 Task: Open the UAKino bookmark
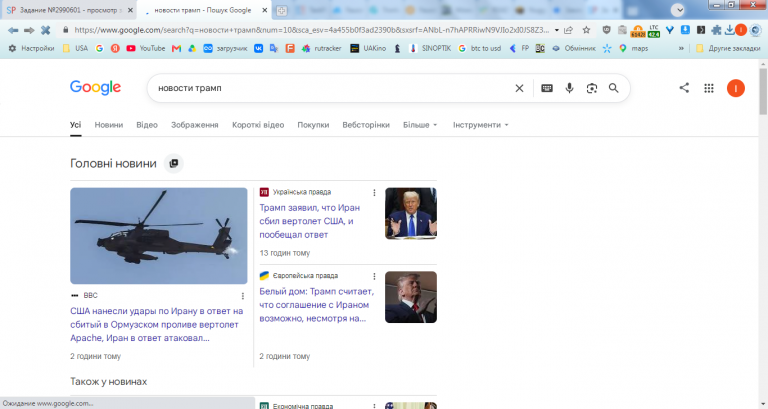pos(368,48)
